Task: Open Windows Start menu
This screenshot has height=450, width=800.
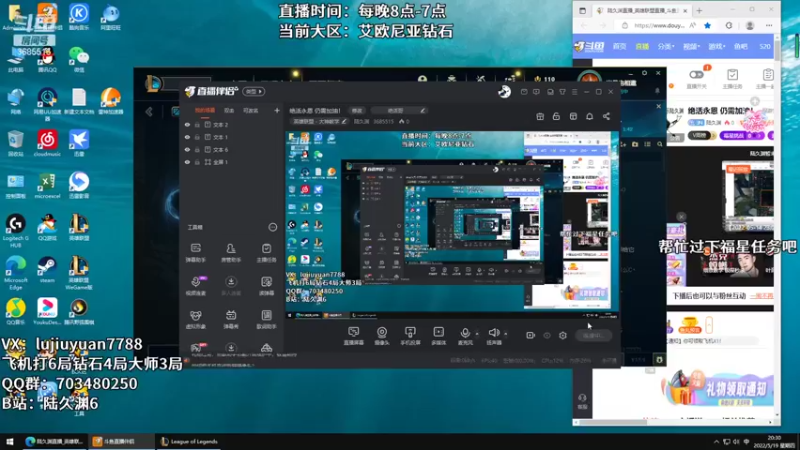Action: pyautogui.click(x=10, y=442)
